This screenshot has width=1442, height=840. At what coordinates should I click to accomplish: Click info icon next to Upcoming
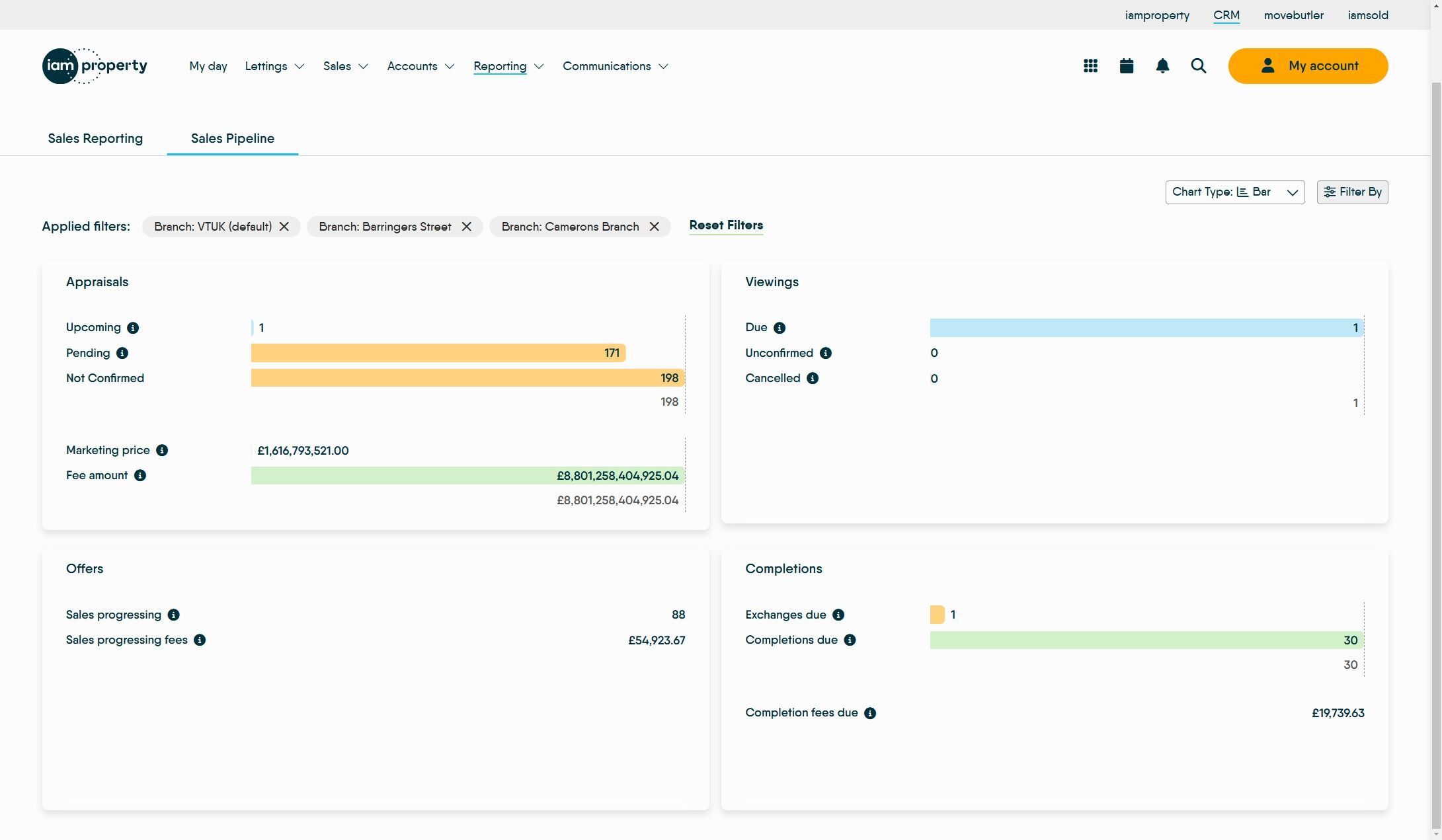pyautogui.click(x=133, y=328)
